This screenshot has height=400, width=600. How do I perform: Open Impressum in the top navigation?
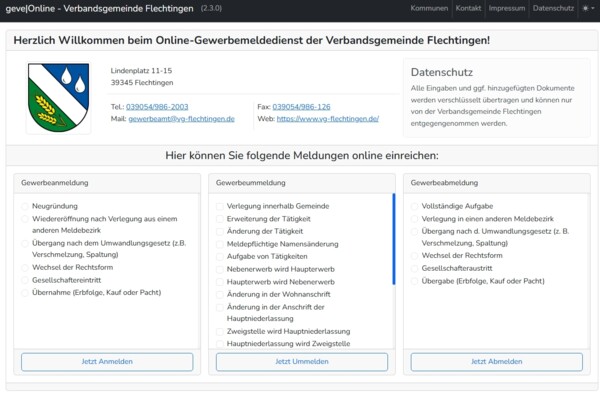508,8
